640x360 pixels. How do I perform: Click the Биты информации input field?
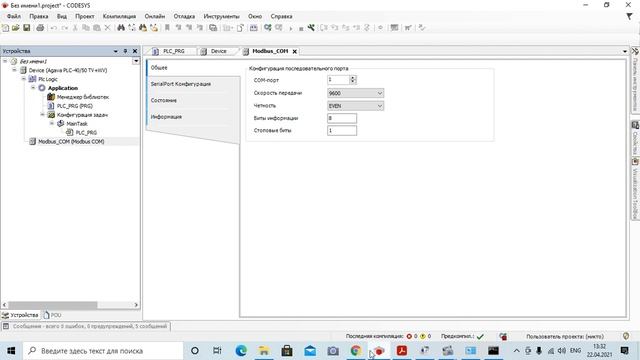click(x=342, y=118)
